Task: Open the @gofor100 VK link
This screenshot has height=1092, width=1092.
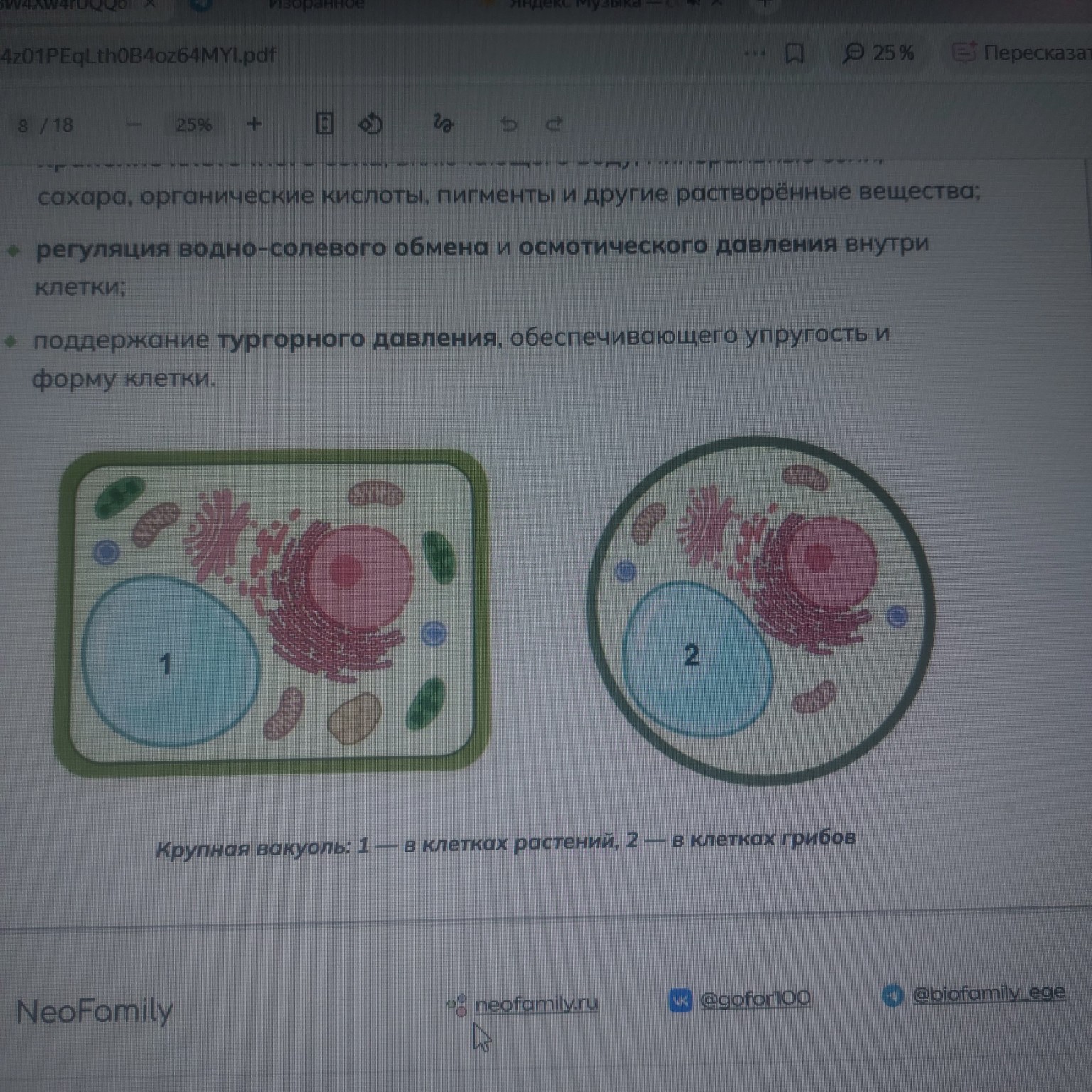Action: tap(755, 999)
